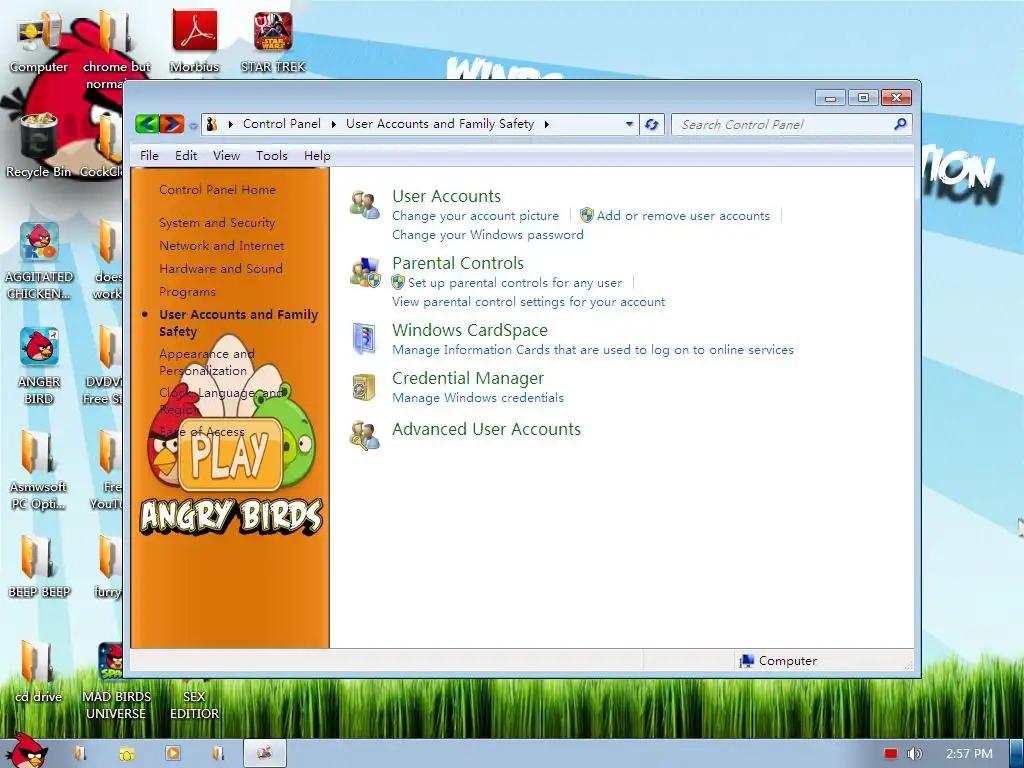Select the ANGER BIRD desktop icon
This screenshot has width=1024, height=768.
(39, 366)
